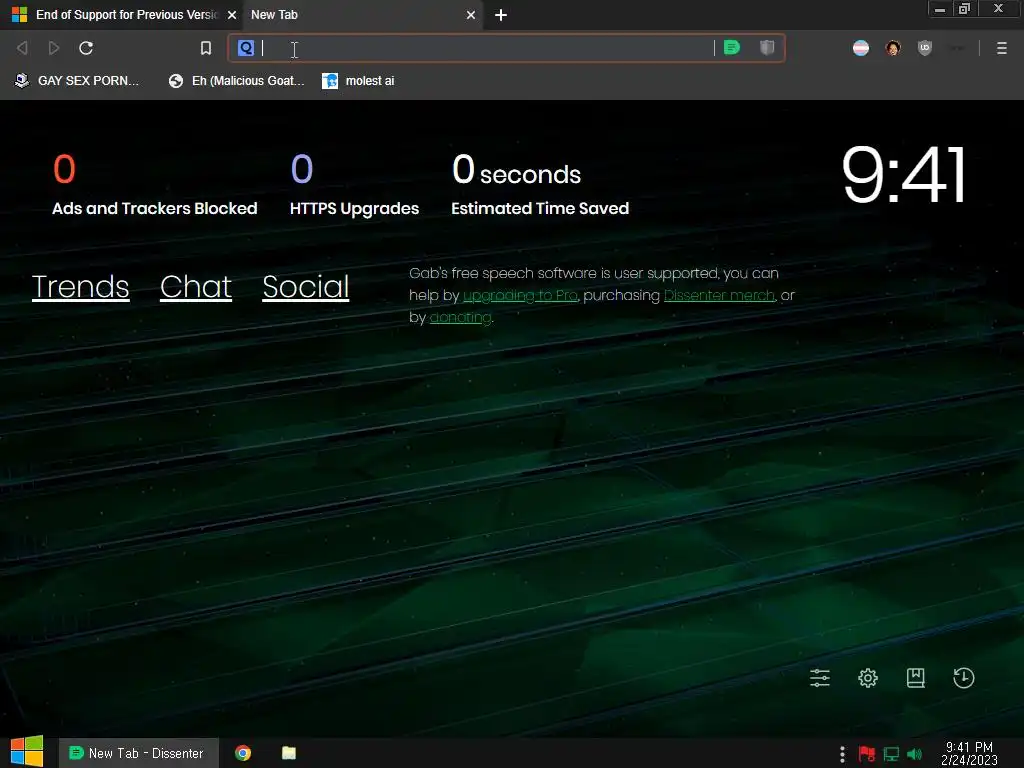Open File Explorer from the taskbar

coord(289,753)
